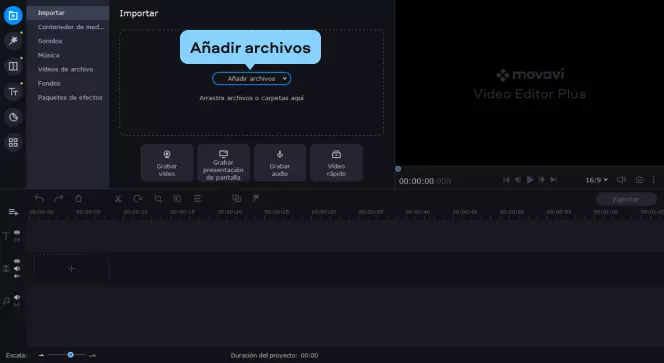The height and width of the screenshot is (363, 664).
Task: Open the player three-dot options menu
Action: [654, 180]
